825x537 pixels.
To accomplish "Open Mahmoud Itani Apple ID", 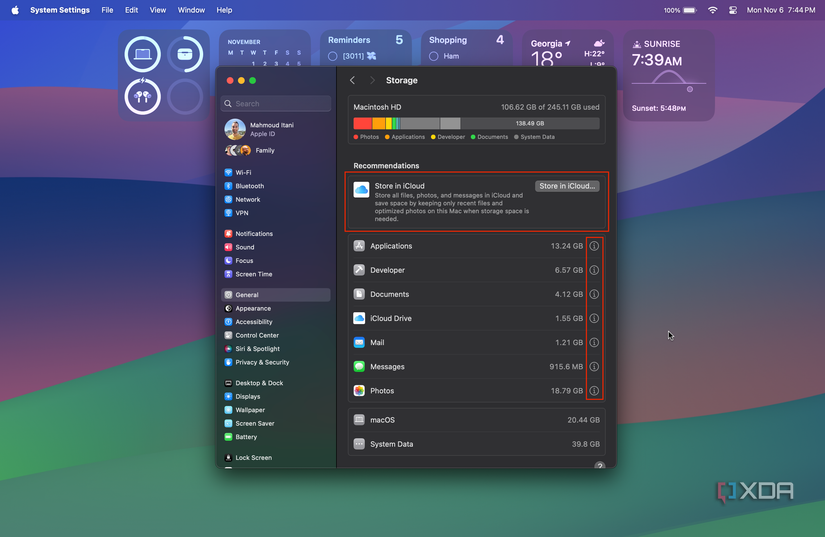I will 259,129.
